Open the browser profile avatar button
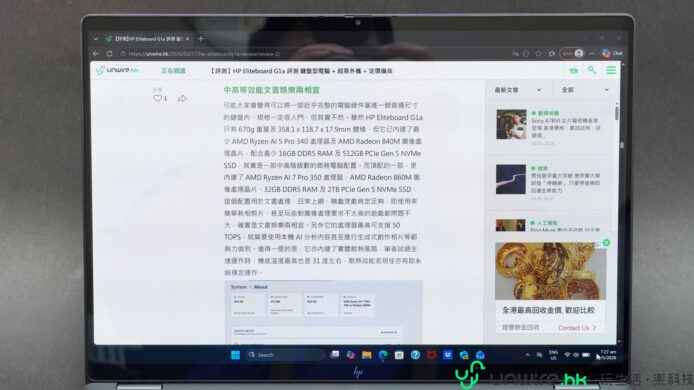 pyautogui.click(x=572, y=54)
